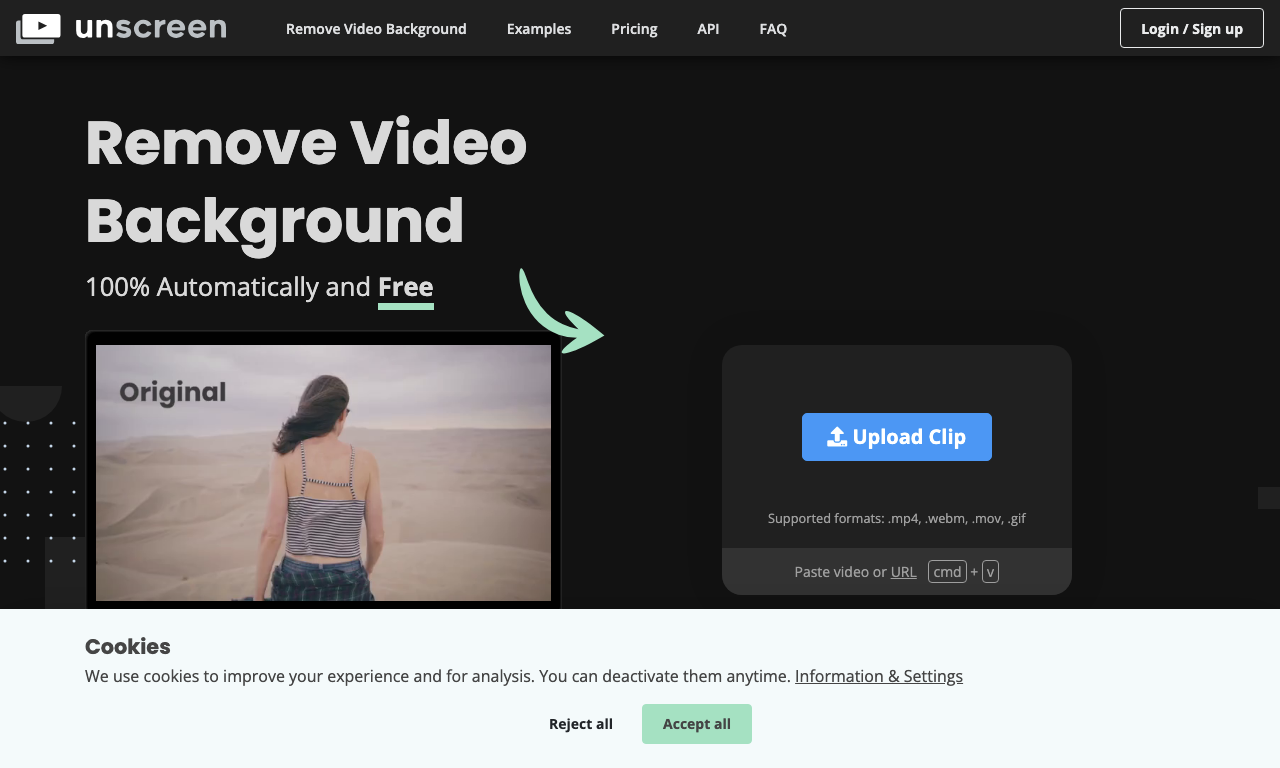Click the Original demo video preview
1280x768 pixels.
pyautogui.click(x=323, y=473)
